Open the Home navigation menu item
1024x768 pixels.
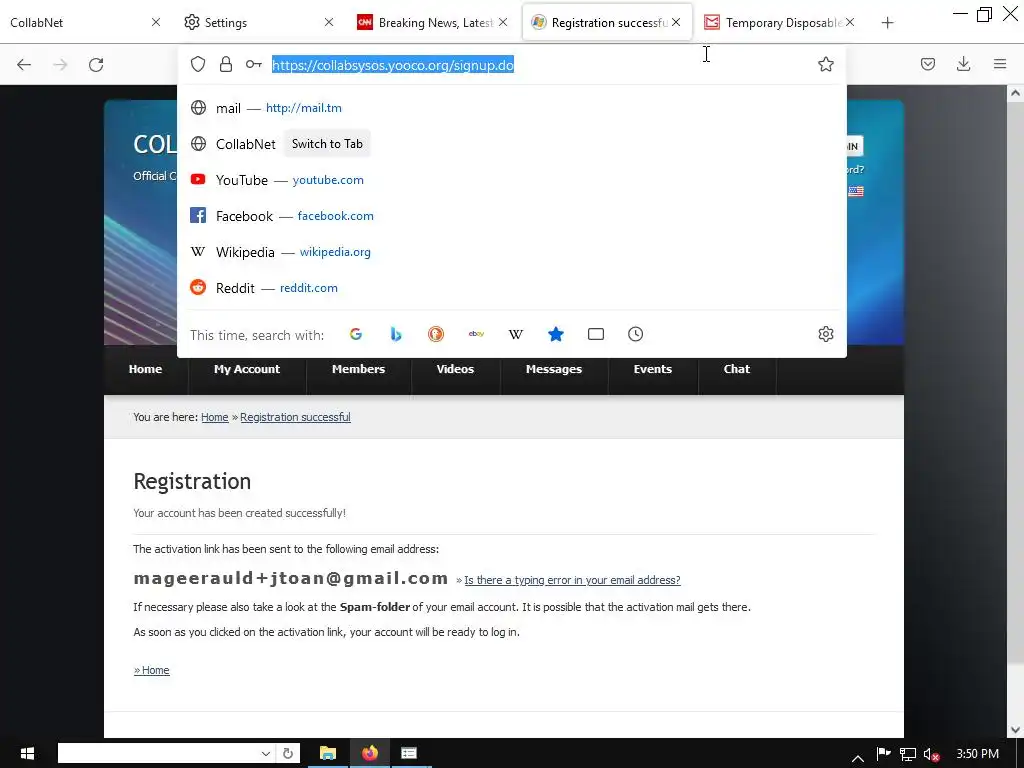pyautogui.click(x=145, y=369)
